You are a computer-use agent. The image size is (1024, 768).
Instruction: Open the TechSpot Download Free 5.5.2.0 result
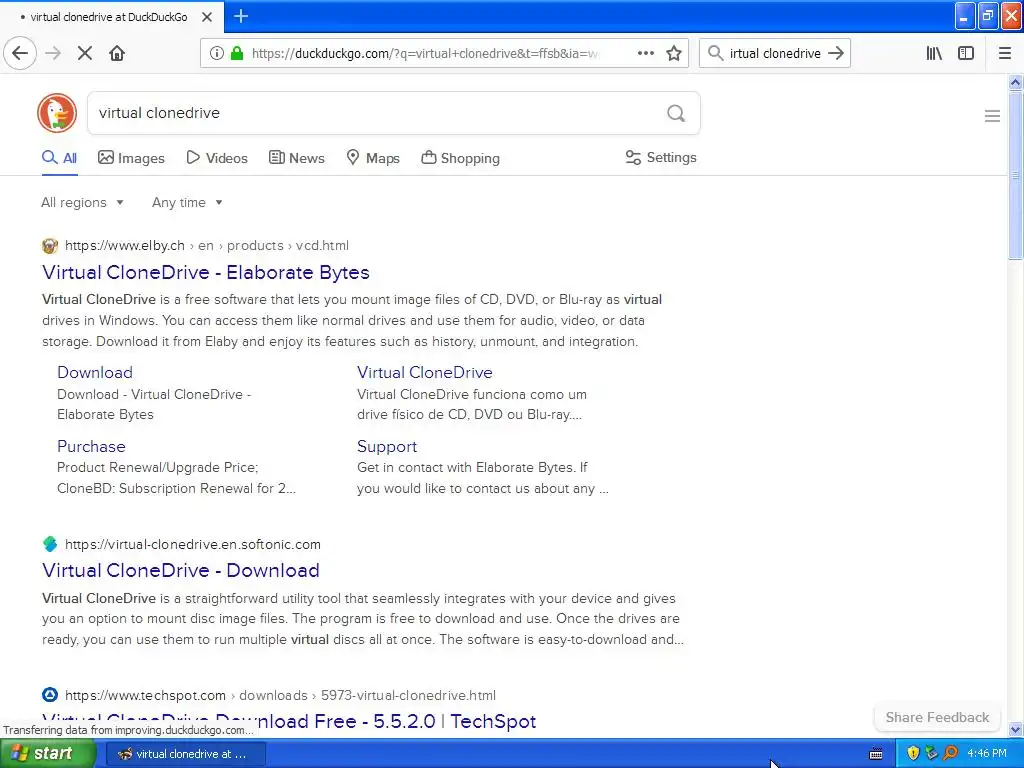click(289, 721)
